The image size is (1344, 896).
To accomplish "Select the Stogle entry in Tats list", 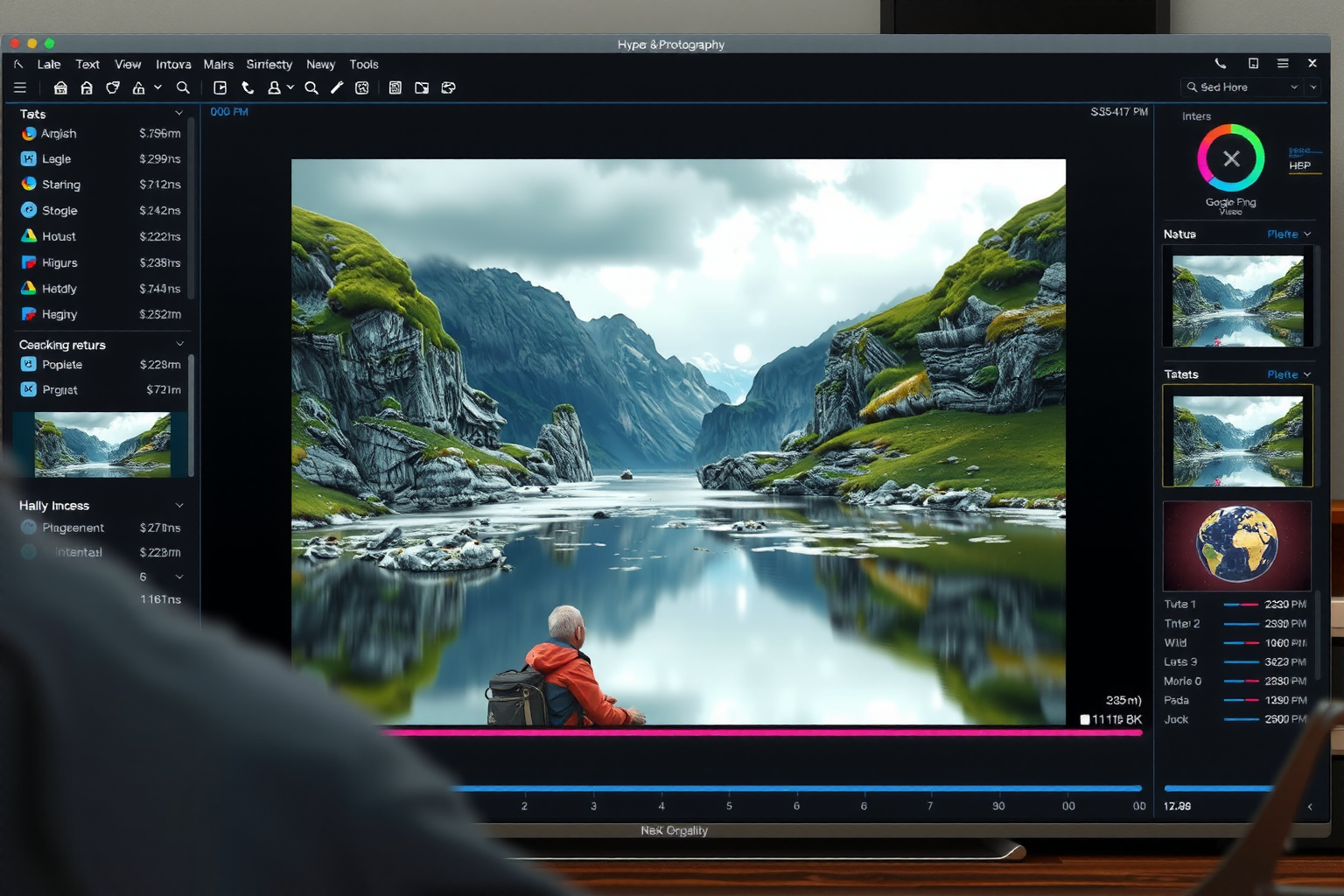I will coord(59,211).
